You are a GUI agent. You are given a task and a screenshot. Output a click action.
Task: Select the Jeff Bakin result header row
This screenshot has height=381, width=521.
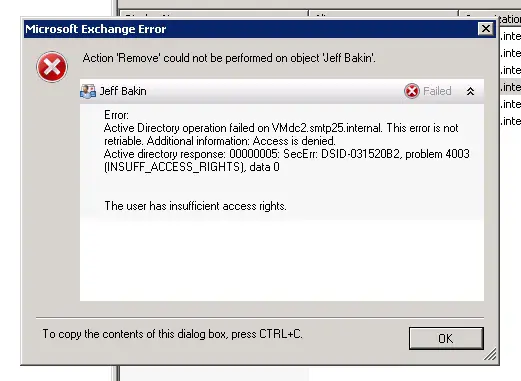tap(282, 91)
